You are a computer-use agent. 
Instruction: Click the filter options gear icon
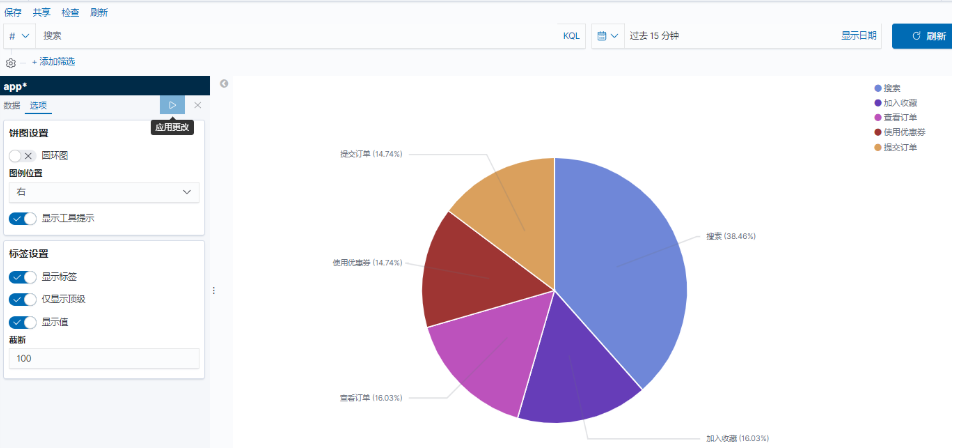(x=11, y=62)
